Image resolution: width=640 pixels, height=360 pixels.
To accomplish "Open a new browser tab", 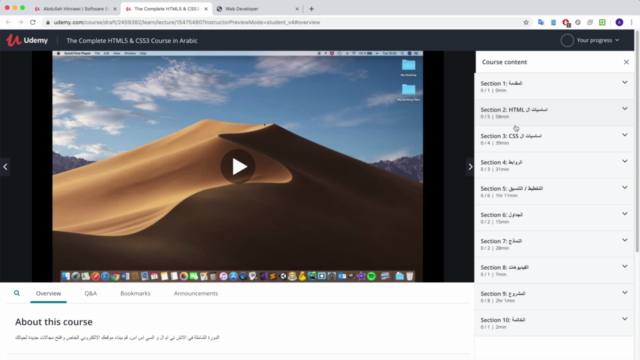I will 311,9.
